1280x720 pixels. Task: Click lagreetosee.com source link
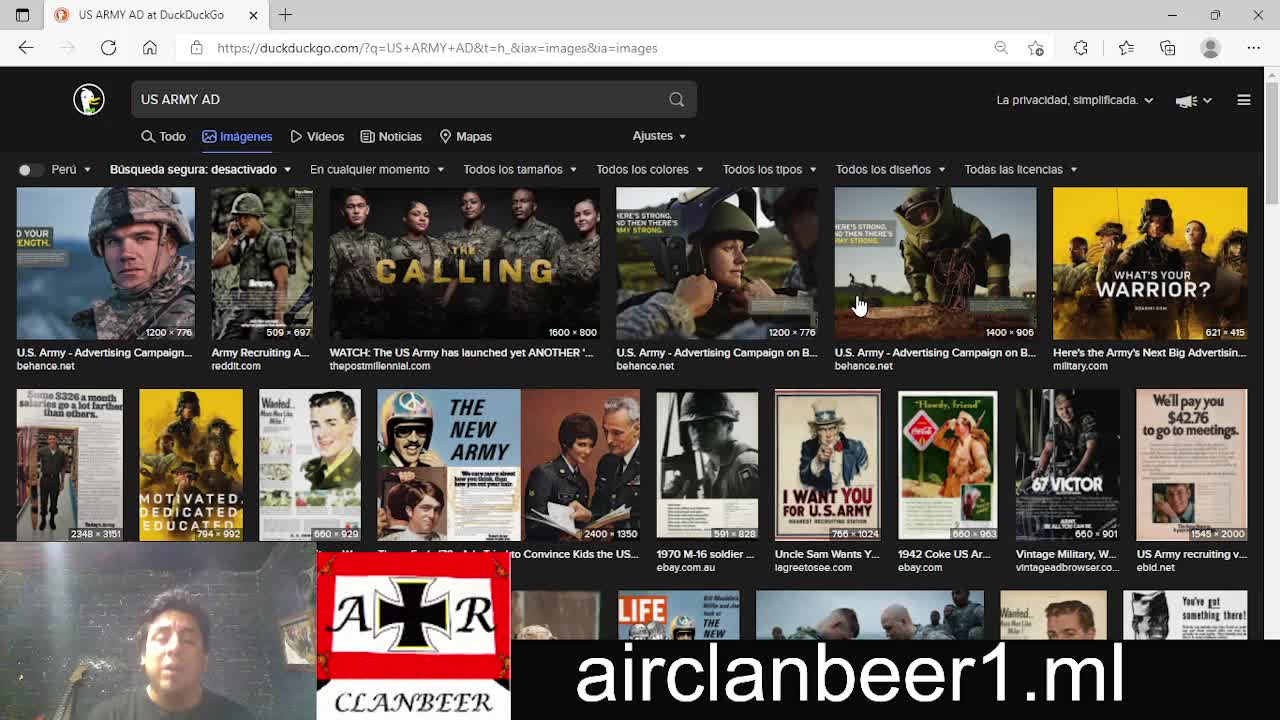813,568
